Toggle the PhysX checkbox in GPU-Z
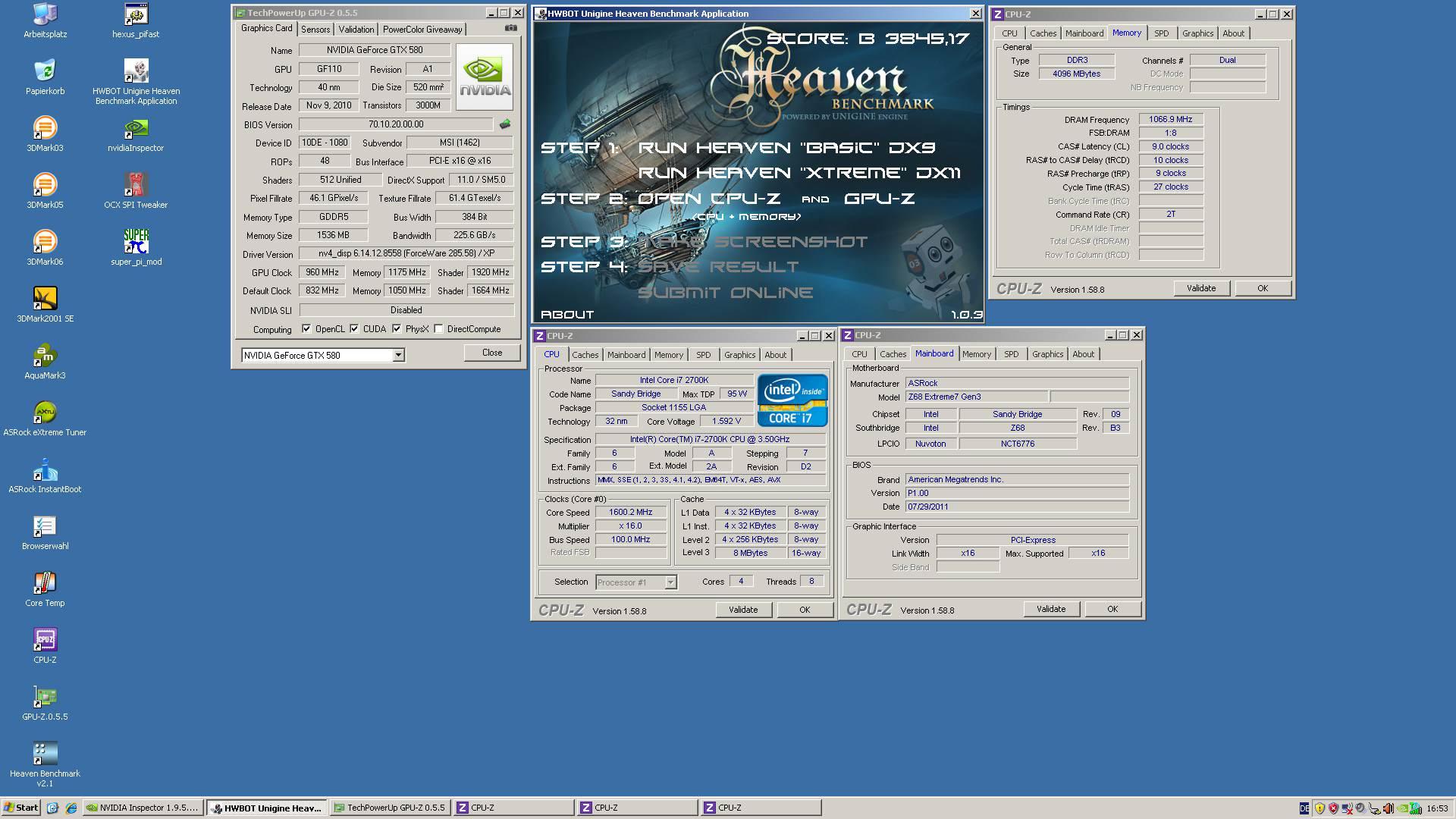This screenshot has width=1456, height=819. 397,328
